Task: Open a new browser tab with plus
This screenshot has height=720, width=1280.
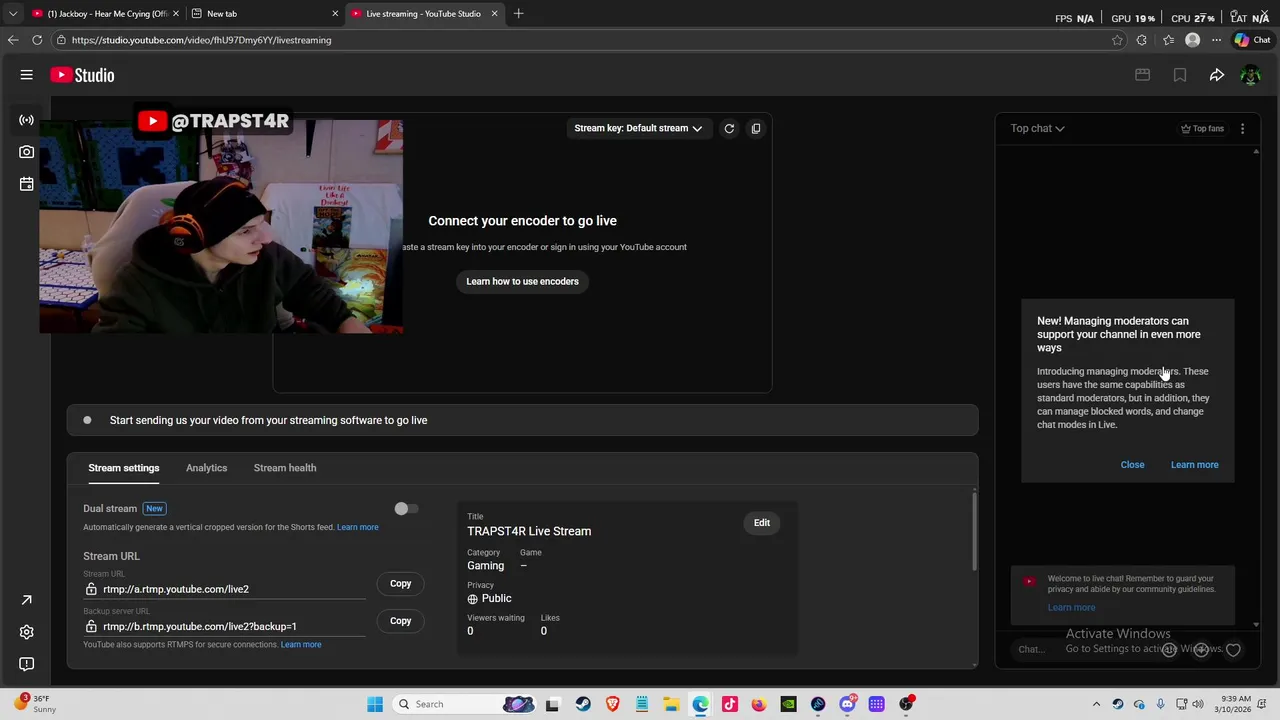Action: coord(518,13)
